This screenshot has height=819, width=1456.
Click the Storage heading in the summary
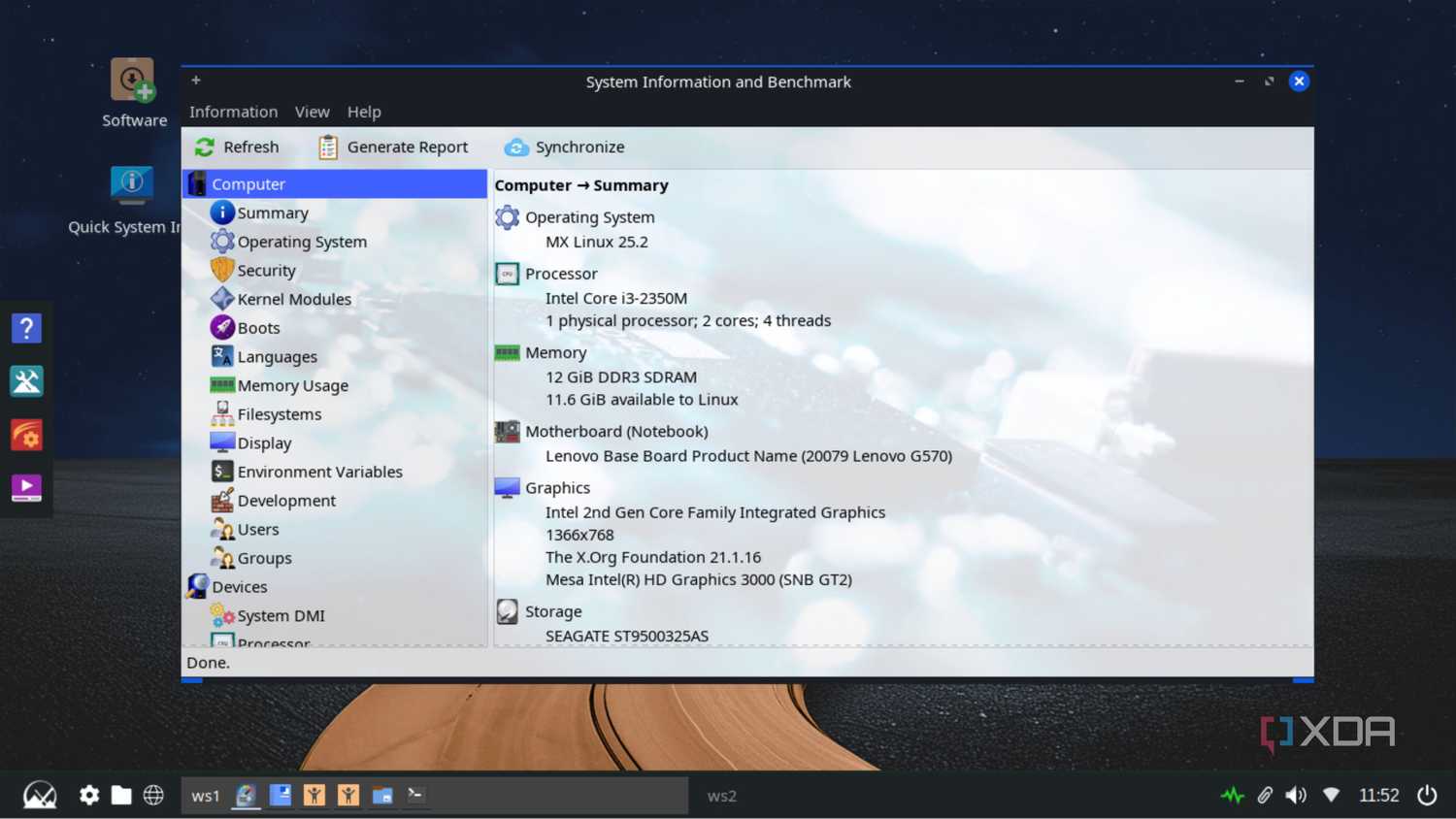point(553,612)
